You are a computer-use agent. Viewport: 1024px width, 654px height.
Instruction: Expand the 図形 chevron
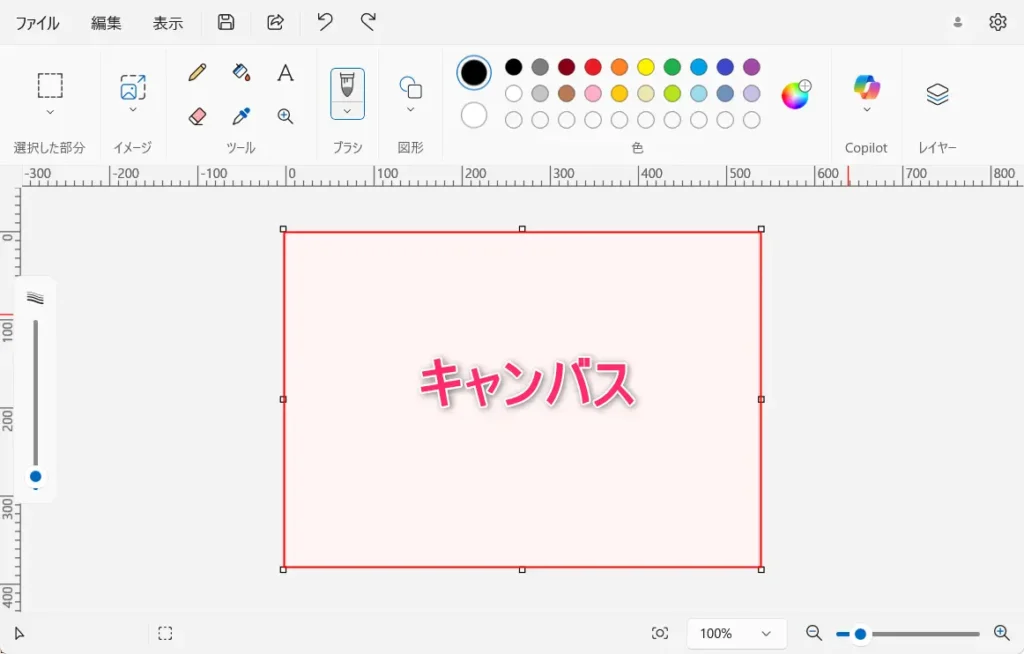coord(411,110)
